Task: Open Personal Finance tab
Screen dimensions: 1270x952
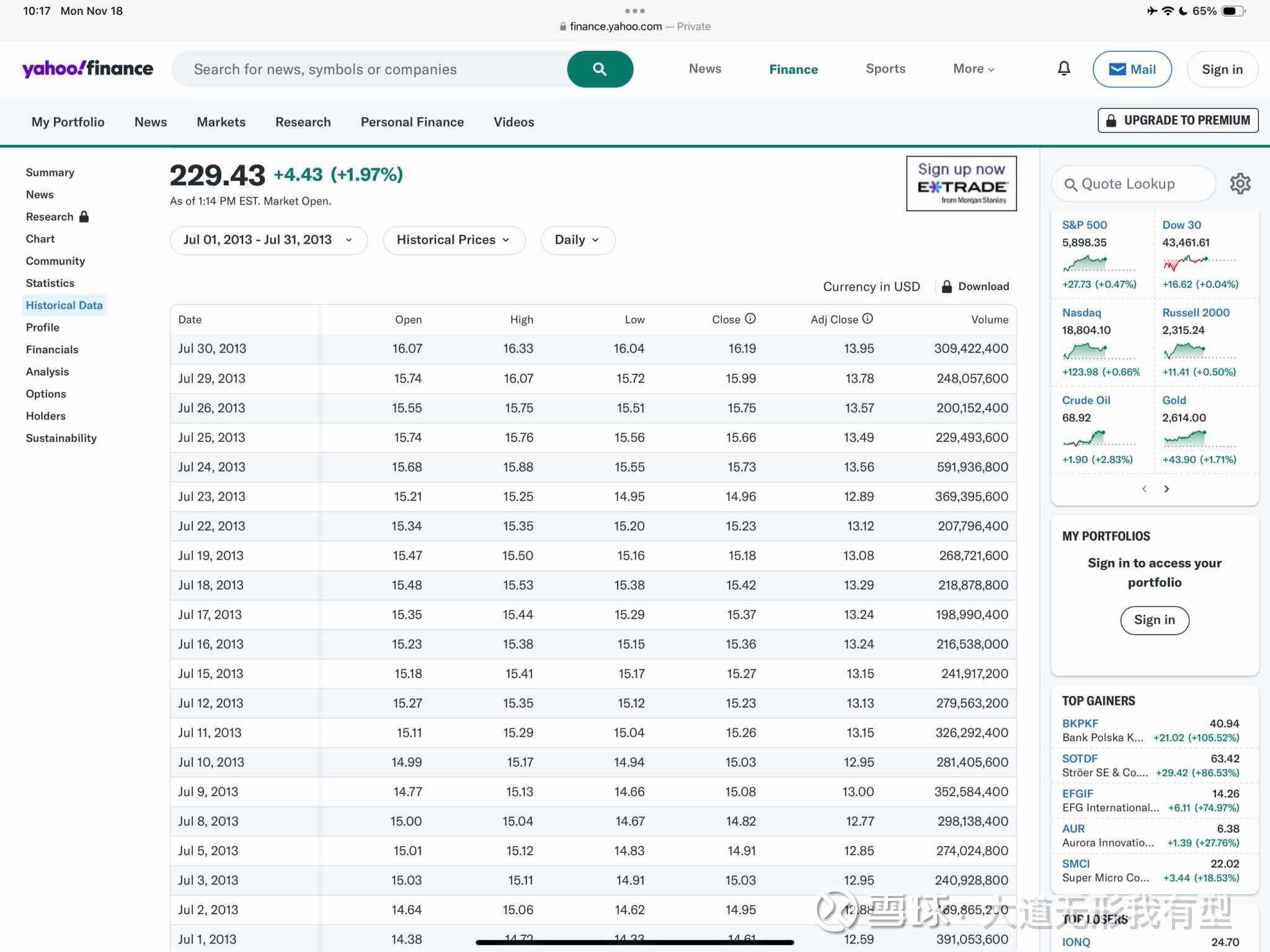Action: click(412, 122)
